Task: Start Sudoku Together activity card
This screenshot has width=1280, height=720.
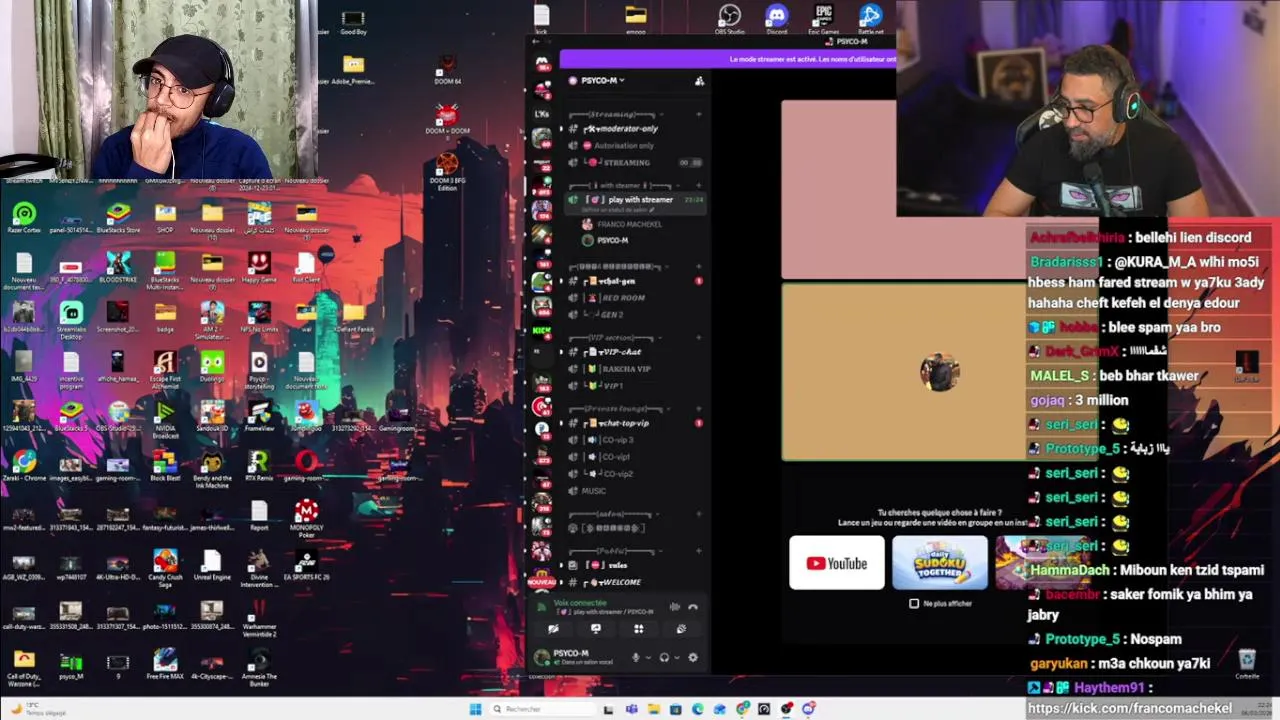Action: pyautogui.click(x=940, y=563)
